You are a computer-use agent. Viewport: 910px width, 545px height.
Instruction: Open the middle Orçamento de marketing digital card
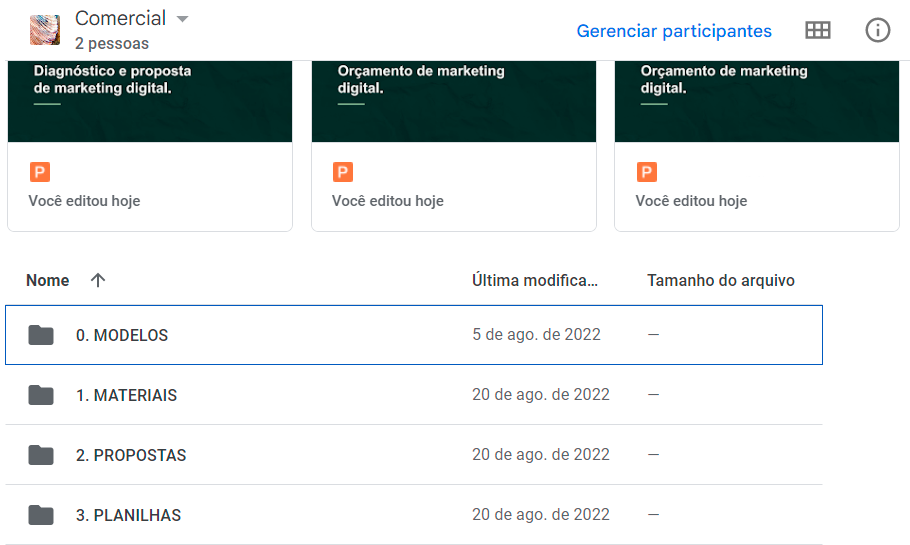tap(454, 146)
